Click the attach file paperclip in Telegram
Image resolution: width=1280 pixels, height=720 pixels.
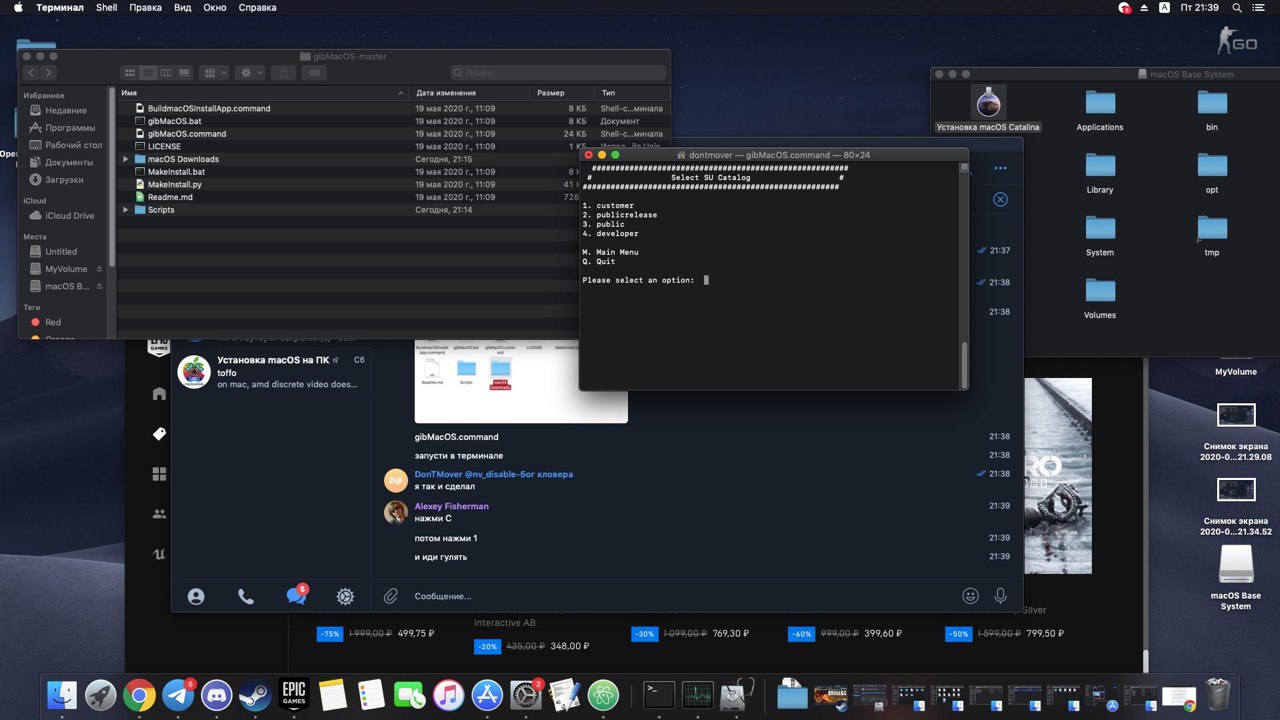pos(391,596)
